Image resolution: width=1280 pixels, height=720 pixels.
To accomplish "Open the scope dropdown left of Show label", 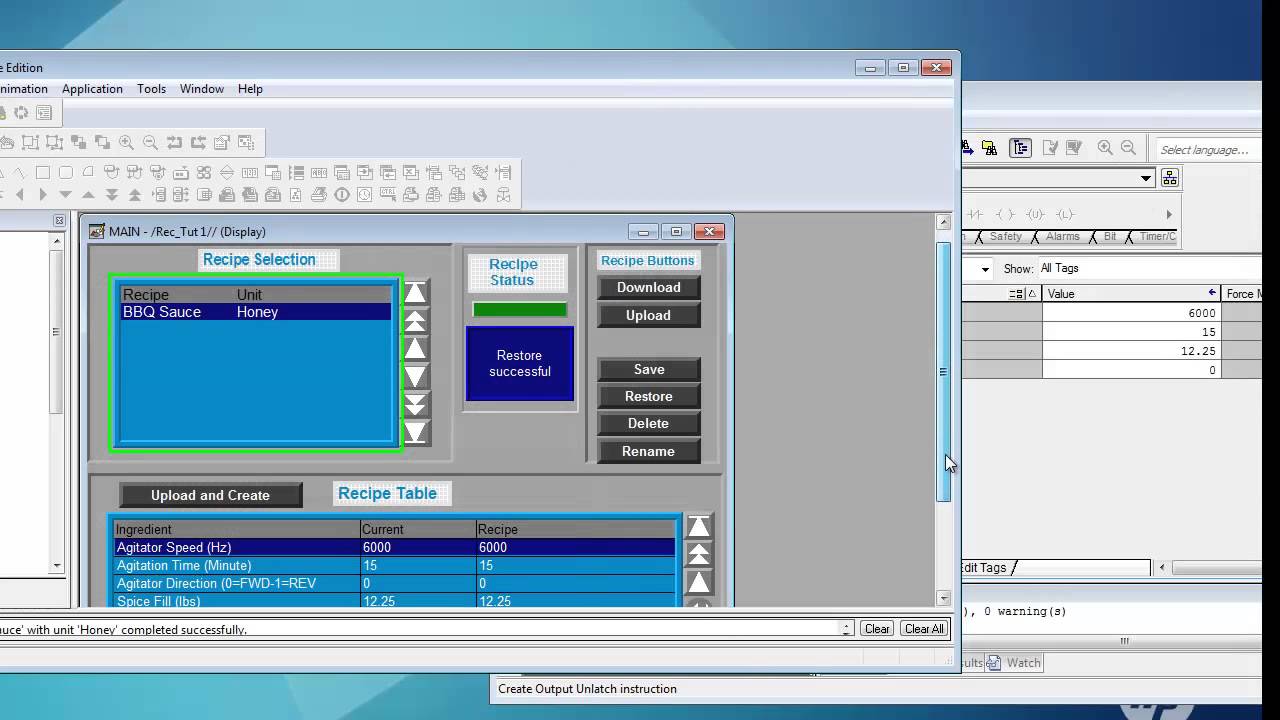I will (x=985, y=269).
